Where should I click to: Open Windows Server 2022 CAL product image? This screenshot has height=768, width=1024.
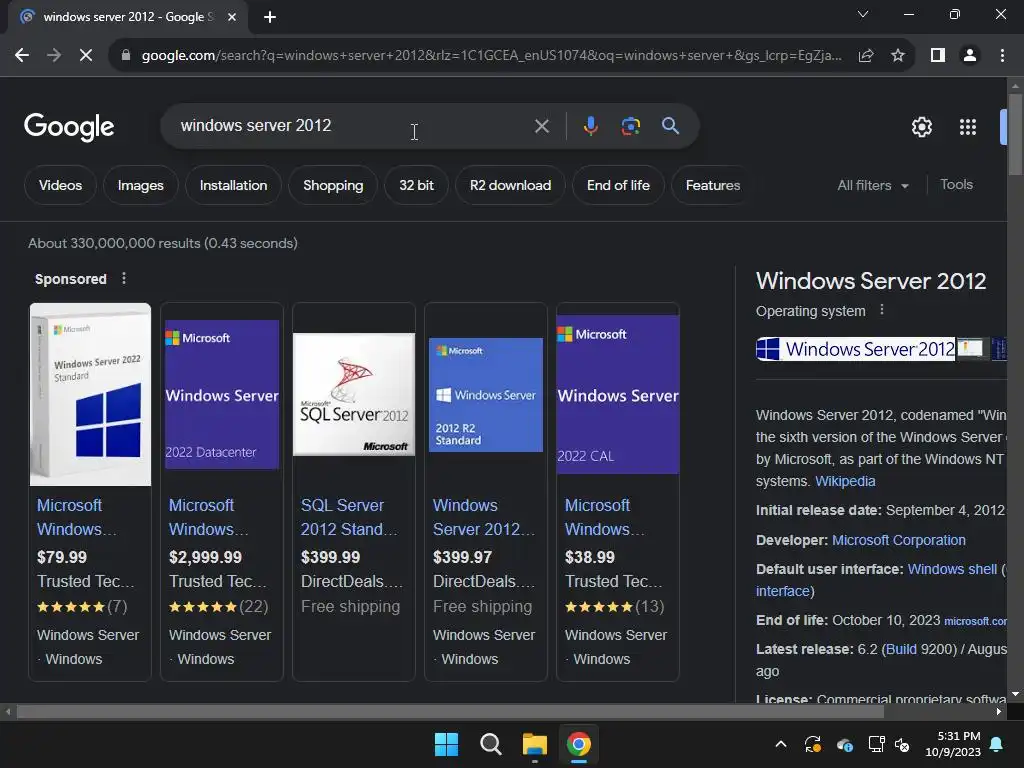(x=618, y=394)
